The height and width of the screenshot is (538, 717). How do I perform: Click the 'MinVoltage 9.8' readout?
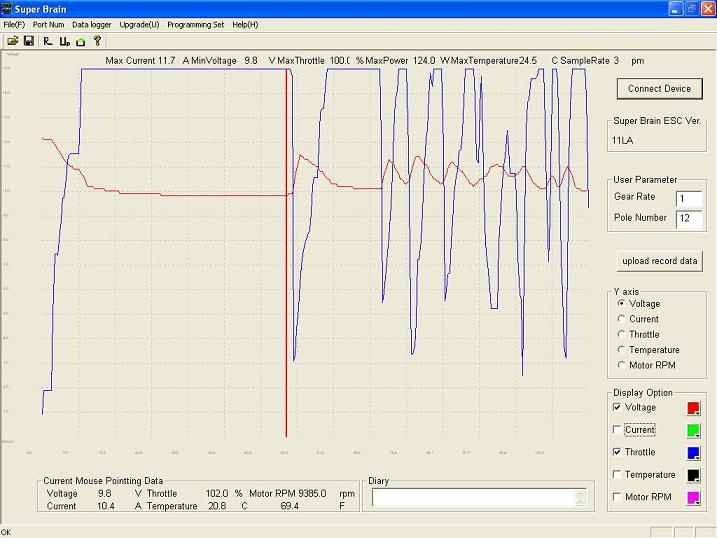224,61
